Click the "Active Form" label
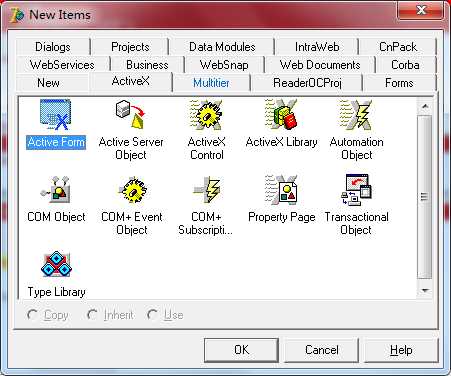Screen dimensions: 451x376 [x=56, y=142]
